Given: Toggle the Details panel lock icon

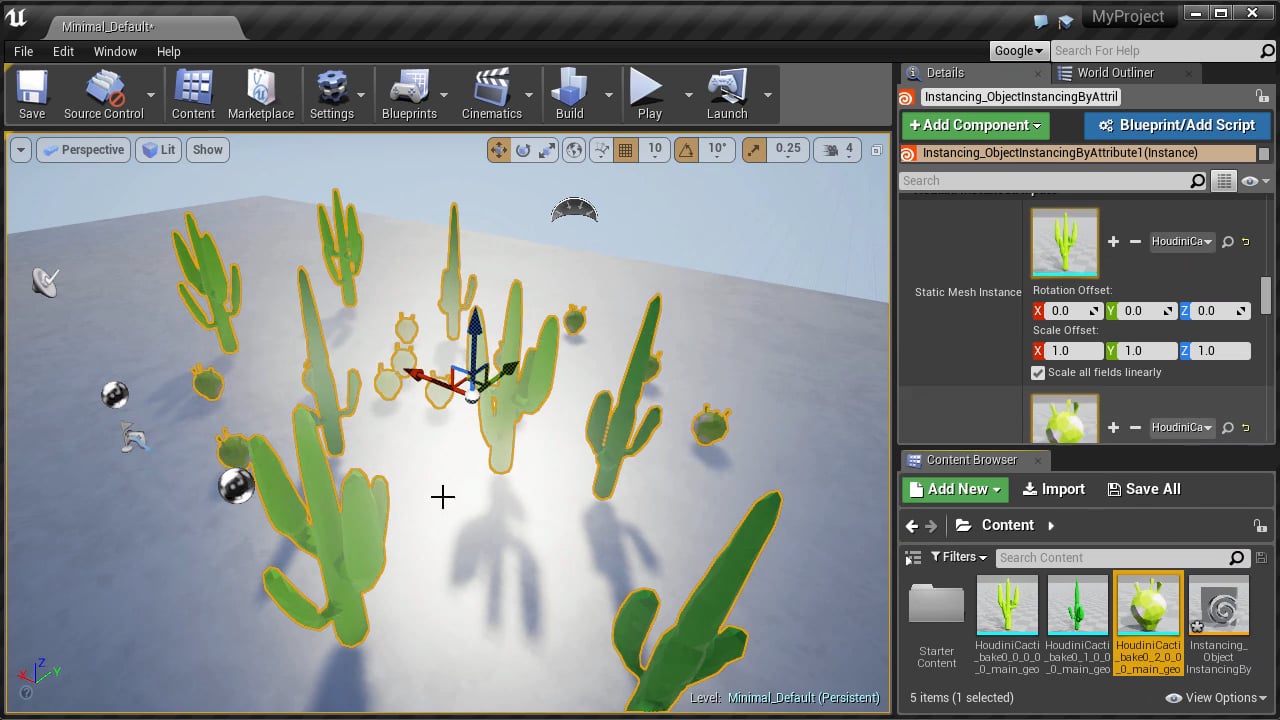Looking at the screenshot, I should coord(1262,97).
